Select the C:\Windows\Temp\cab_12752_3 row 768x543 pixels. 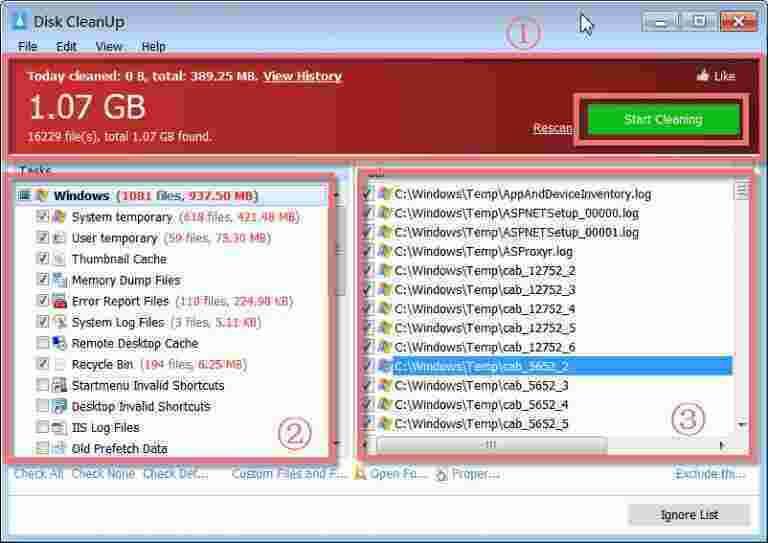coord(484,290)
